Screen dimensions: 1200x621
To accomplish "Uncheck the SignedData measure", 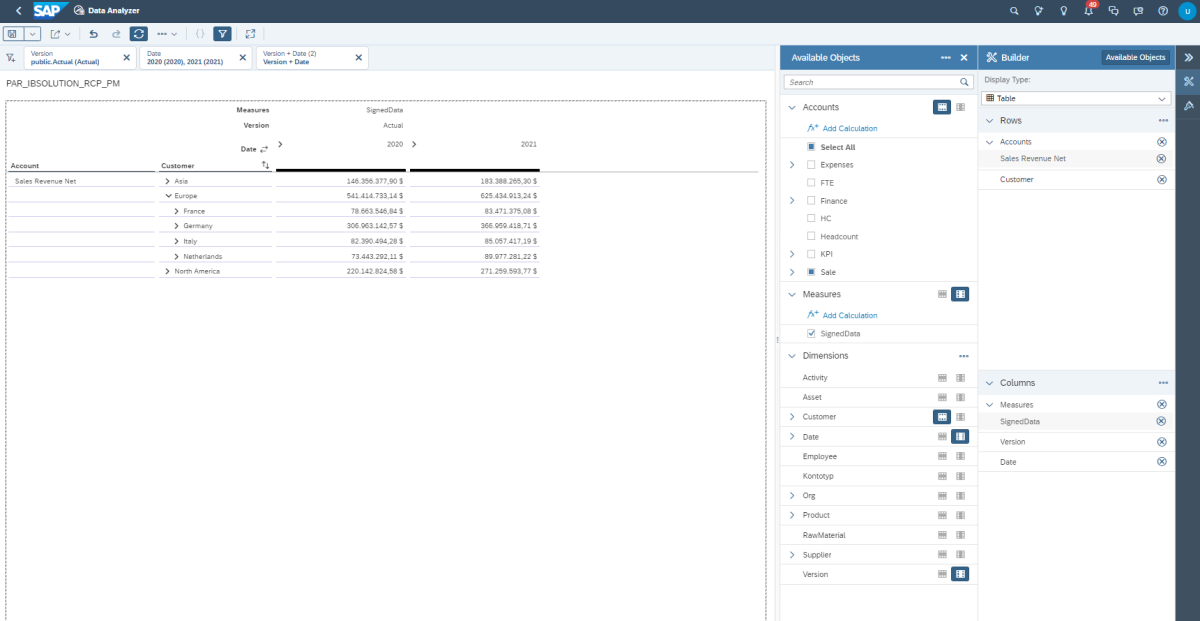I will (x=810, y=333).
